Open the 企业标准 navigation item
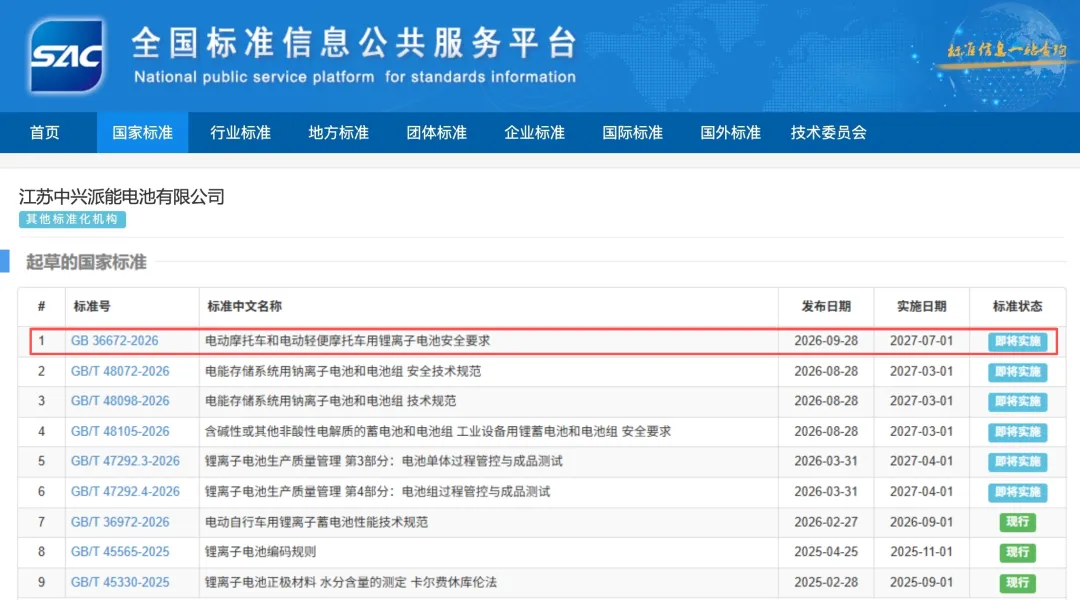1080x600 pixels. (534, 132)
